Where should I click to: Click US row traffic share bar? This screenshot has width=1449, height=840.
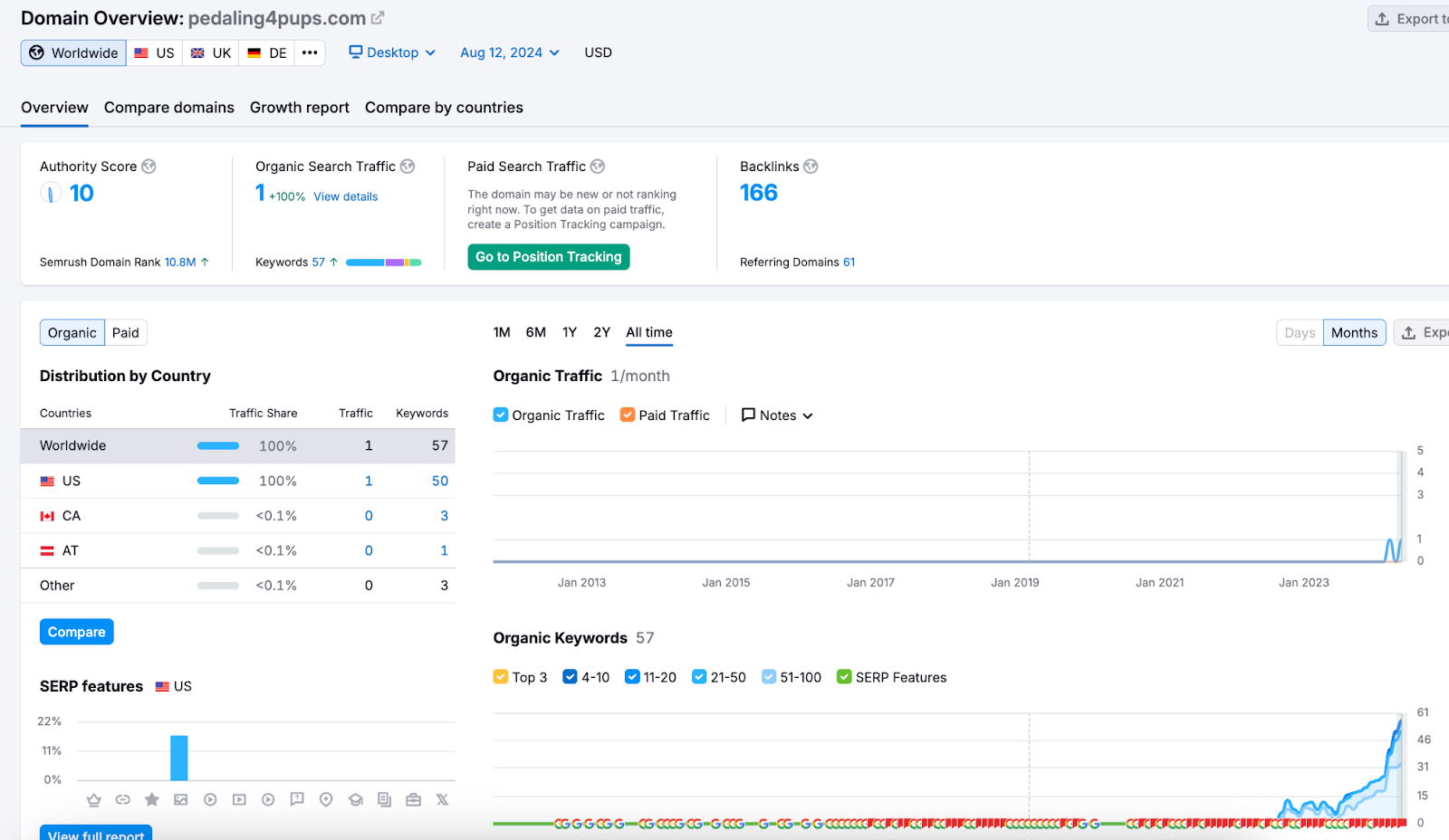click(218, 481)
